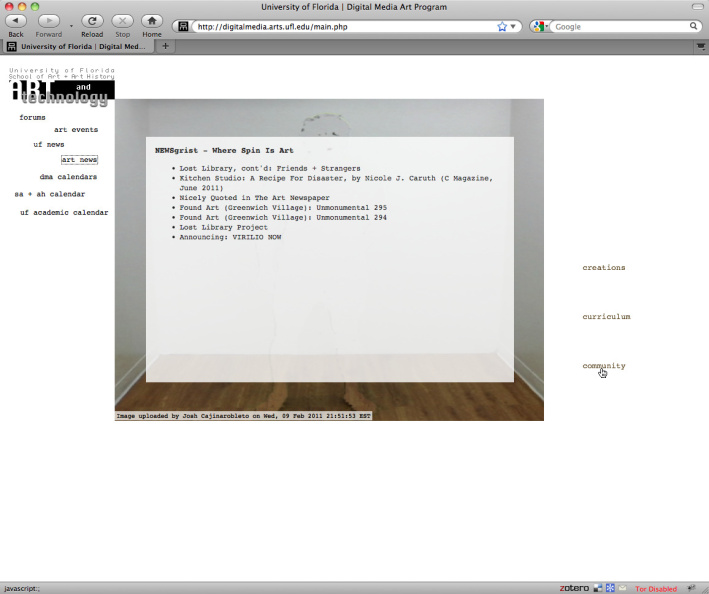Image resolution: width=709 pixels, height=594 pixels.
Task: Bookmark this page with the star icon
Action: pyautogui.click(x=502, y=27)
